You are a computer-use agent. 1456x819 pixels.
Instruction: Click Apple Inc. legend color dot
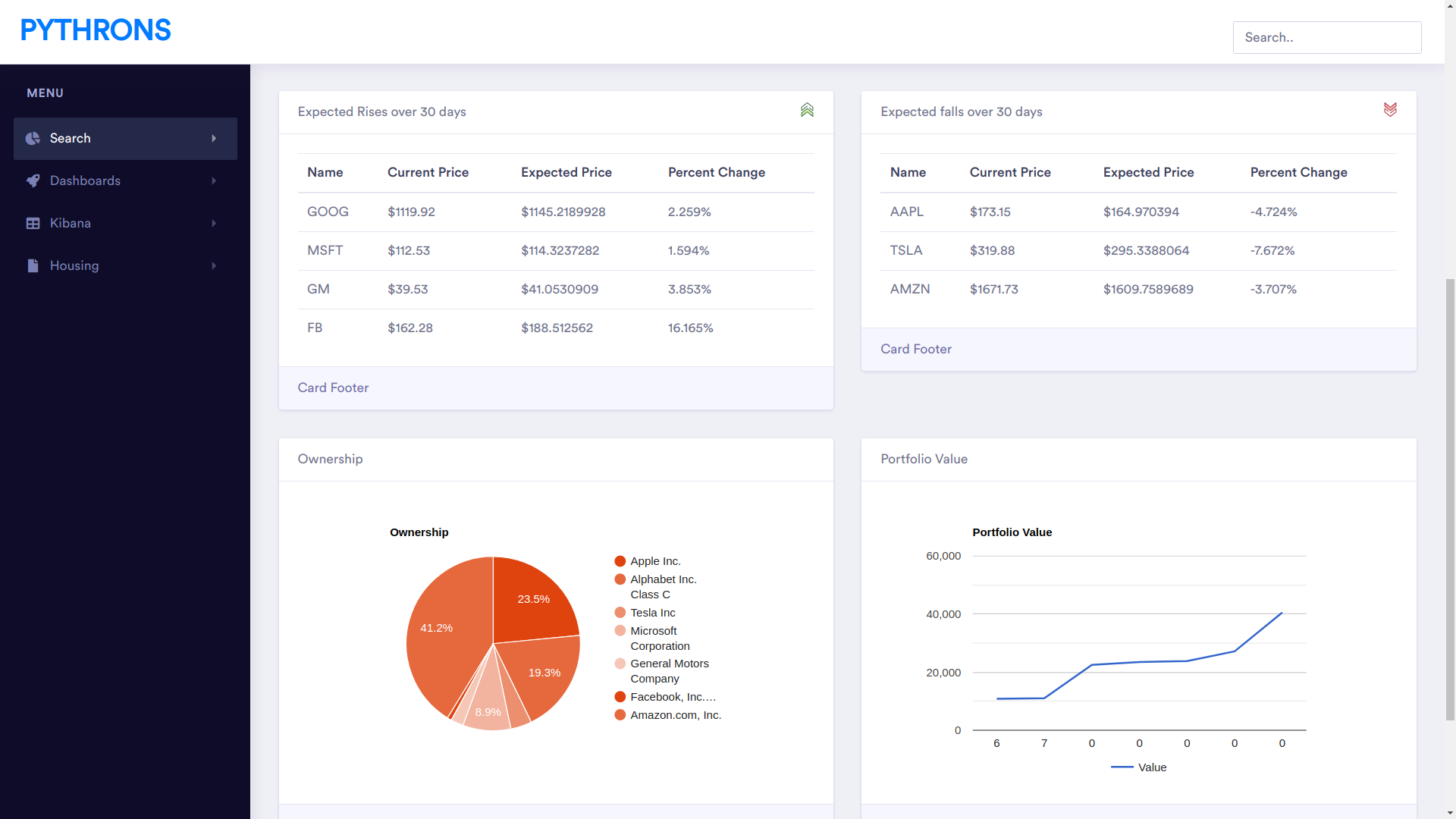620,561
